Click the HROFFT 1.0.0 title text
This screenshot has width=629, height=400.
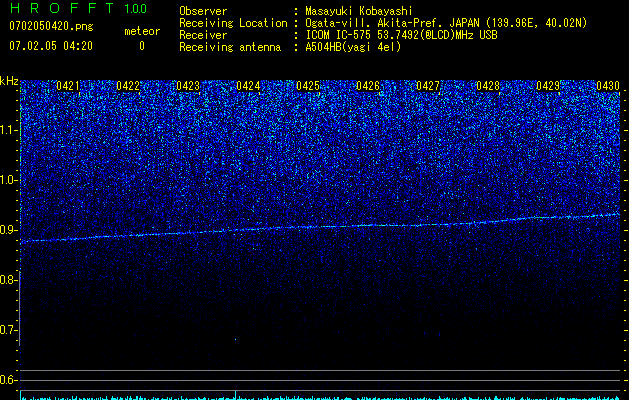(78, 8)
